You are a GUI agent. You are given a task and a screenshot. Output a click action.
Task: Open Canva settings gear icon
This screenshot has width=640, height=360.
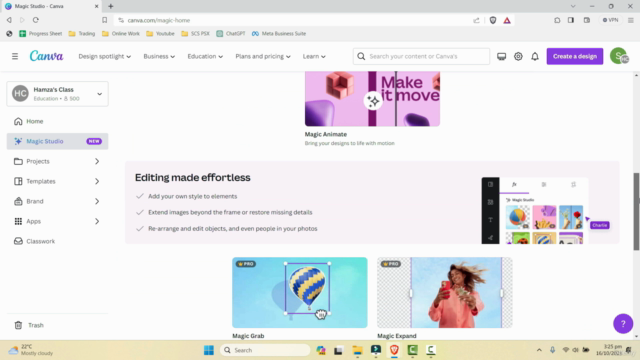(518, 56)
